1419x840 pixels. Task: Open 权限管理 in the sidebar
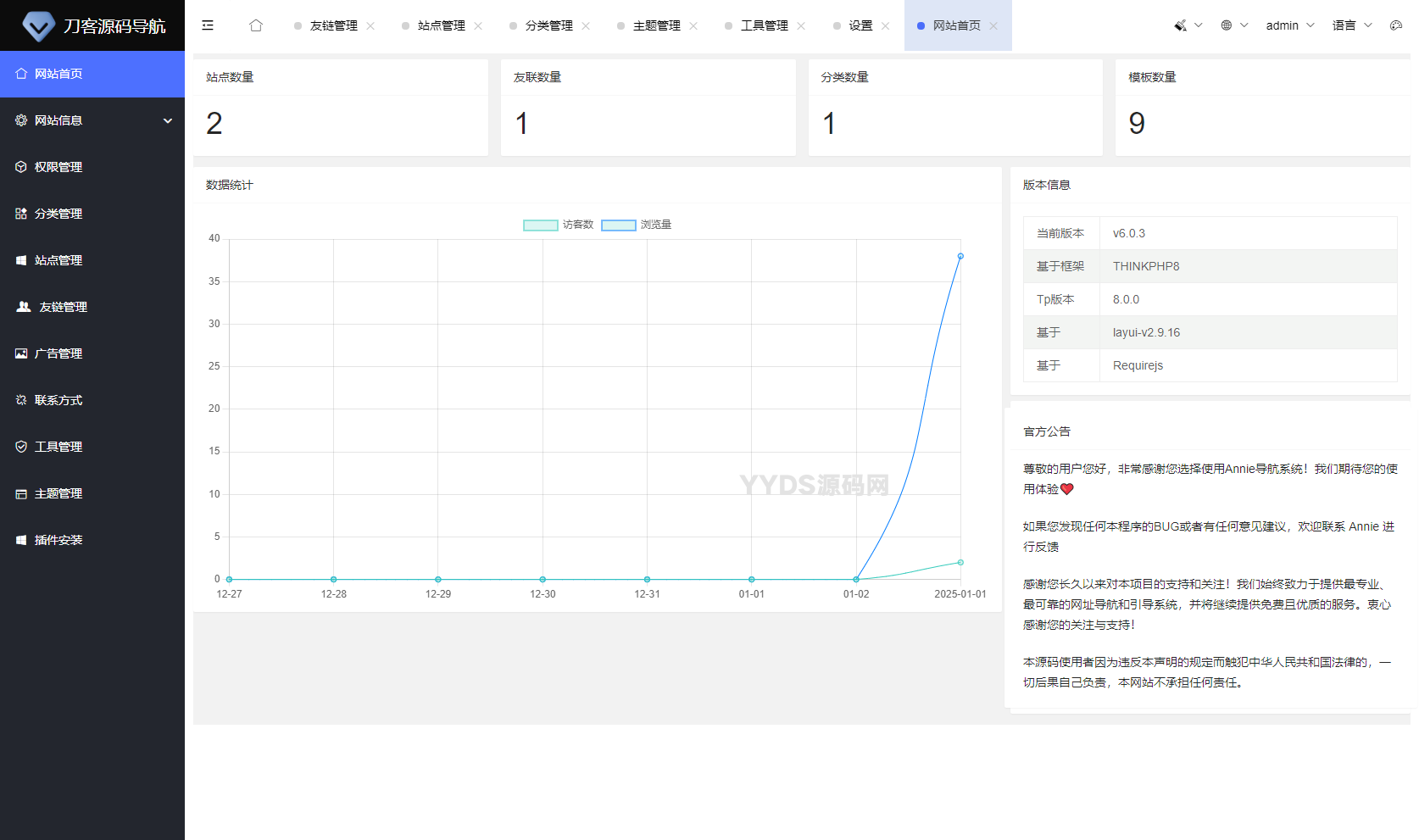[x=58, y=167]
